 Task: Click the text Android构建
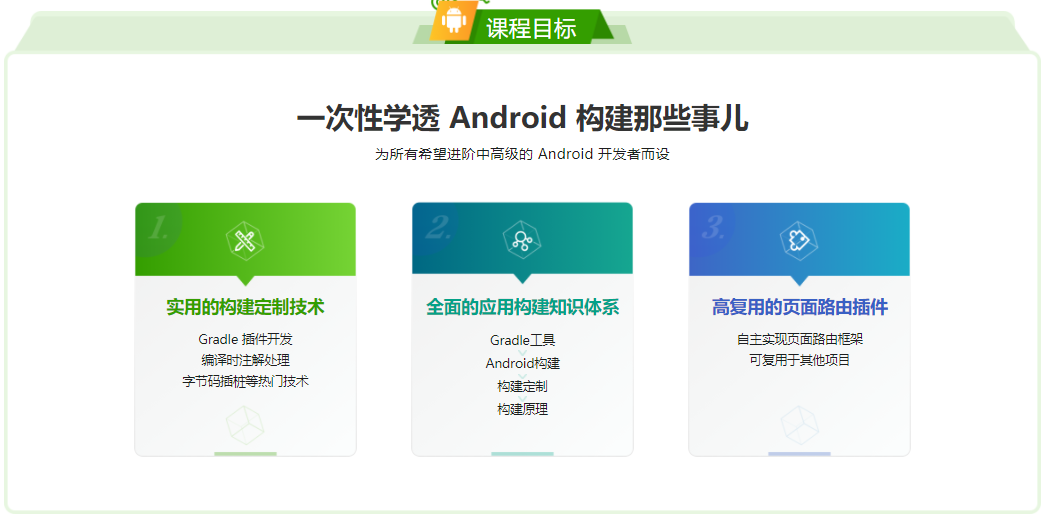(522, 363)
